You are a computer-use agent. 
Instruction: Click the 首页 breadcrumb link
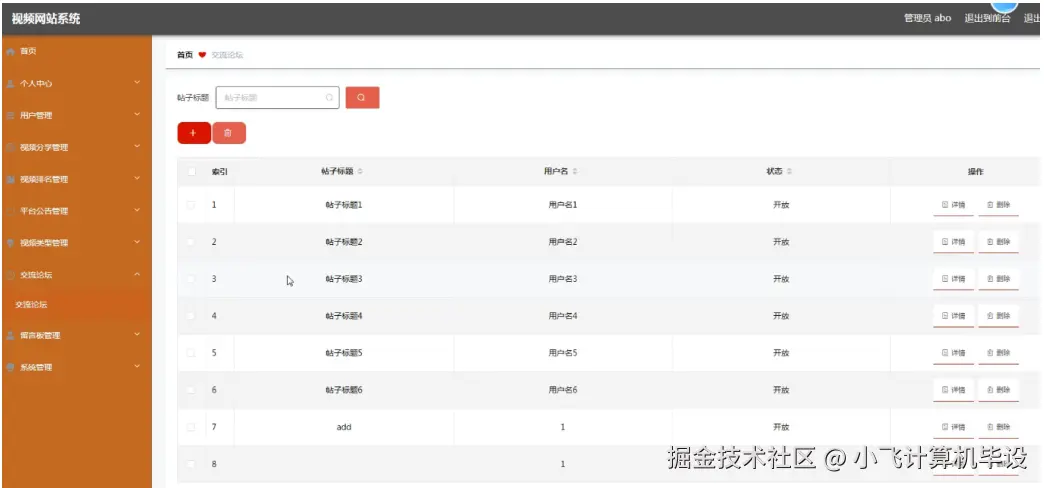[184, 55]
